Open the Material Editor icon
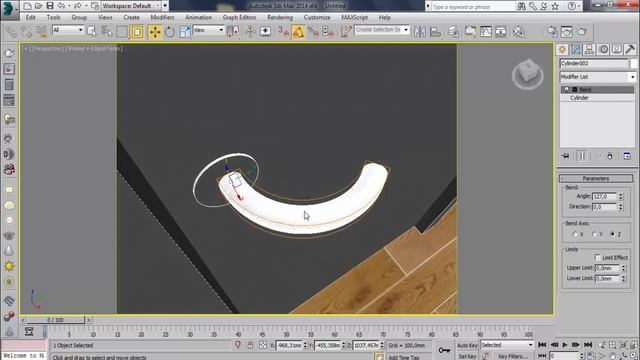The width and height of the screenshot is (640, 360). tap(518, 32)
